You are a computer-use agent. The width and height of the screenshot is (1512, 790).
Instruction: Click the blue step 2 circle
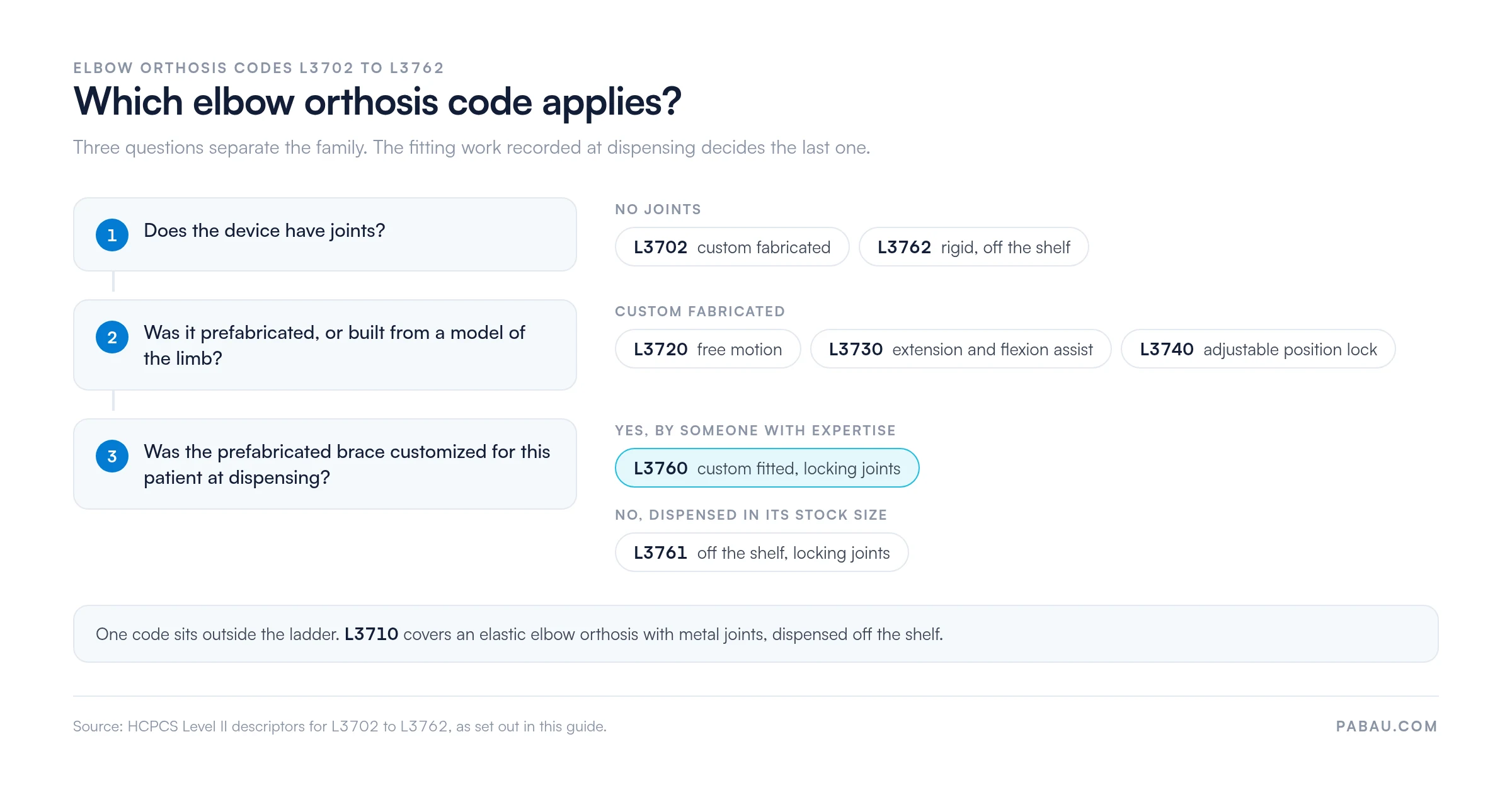[x=112, y=337]
